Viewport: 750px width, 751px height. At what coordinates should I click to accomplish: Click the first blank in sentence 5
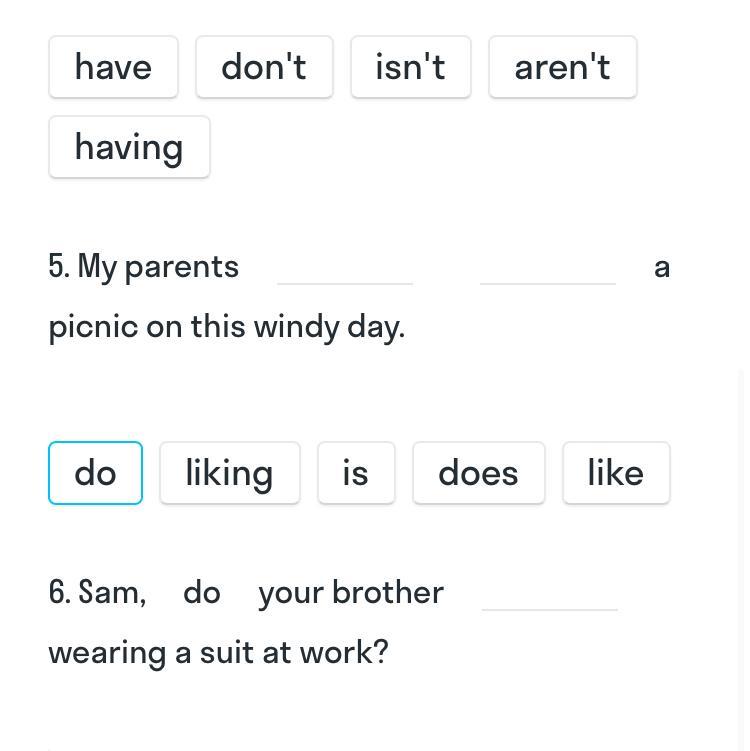[345, 268]
